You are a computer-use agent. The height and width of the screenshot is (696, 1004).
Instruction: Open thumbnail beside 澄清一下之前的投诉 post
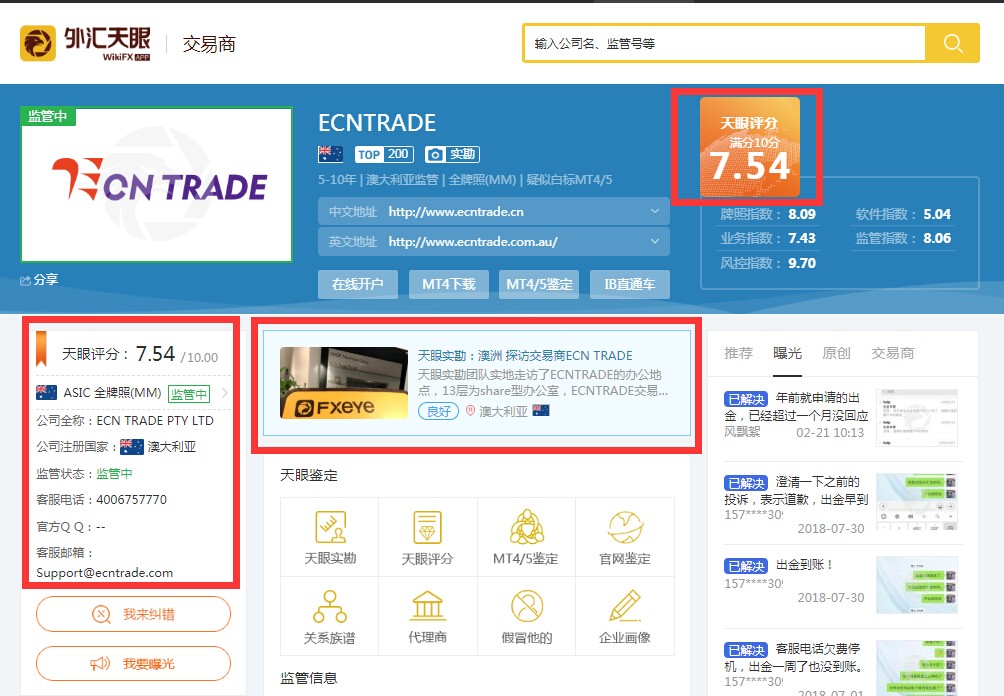[x=917, y=501]
